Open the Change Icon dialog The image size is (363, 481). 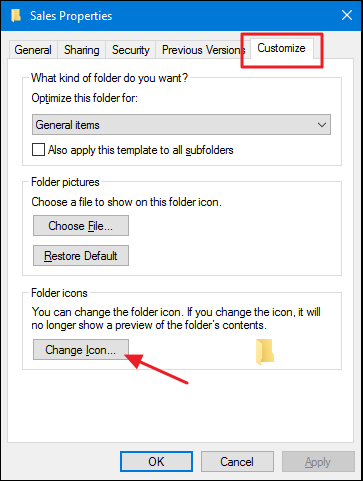click(81, 350)
